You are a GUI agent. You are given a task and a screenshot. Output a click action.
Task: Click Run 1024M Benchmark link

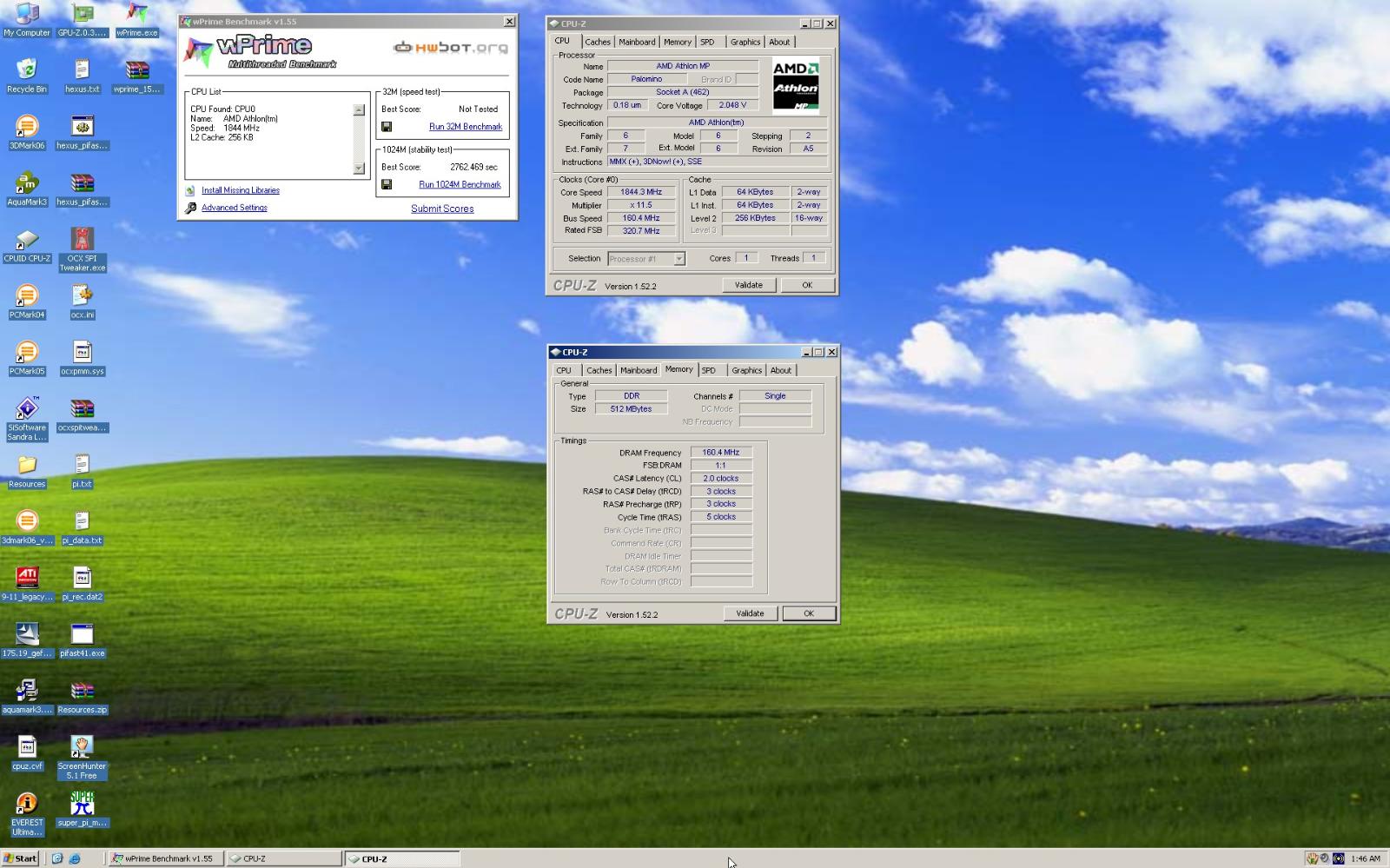460,184
